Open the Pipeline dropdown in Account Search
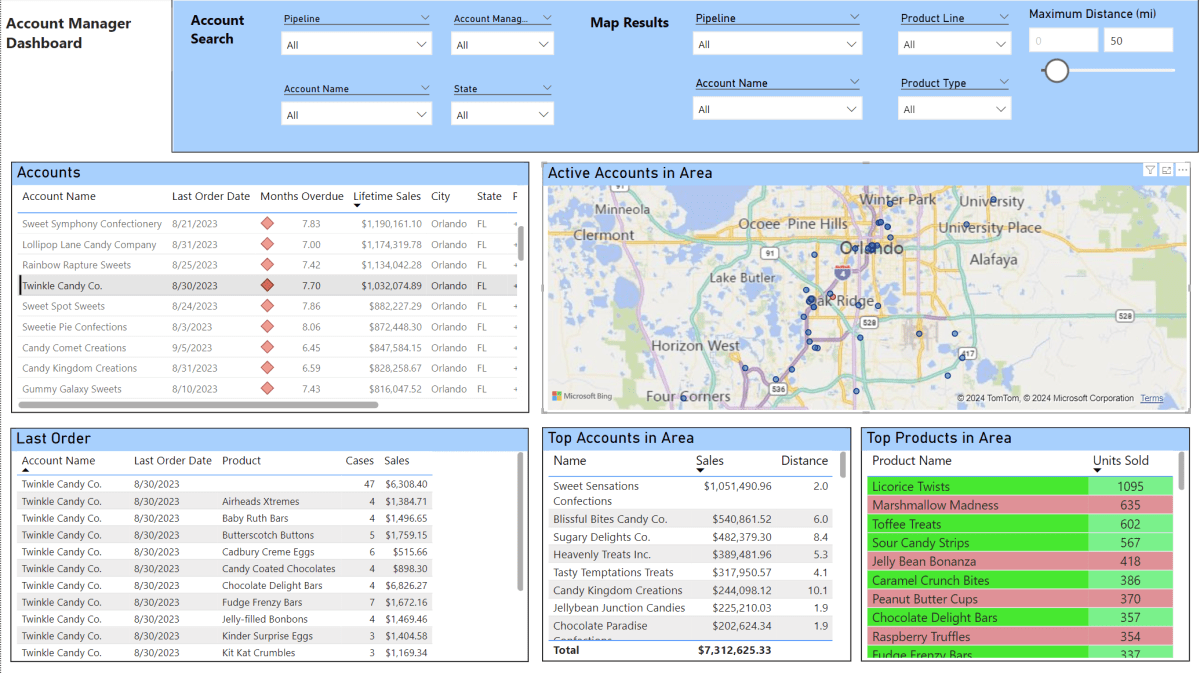Screen dimensions: 1200x673 pyautogui.click(x=356, y=43)
